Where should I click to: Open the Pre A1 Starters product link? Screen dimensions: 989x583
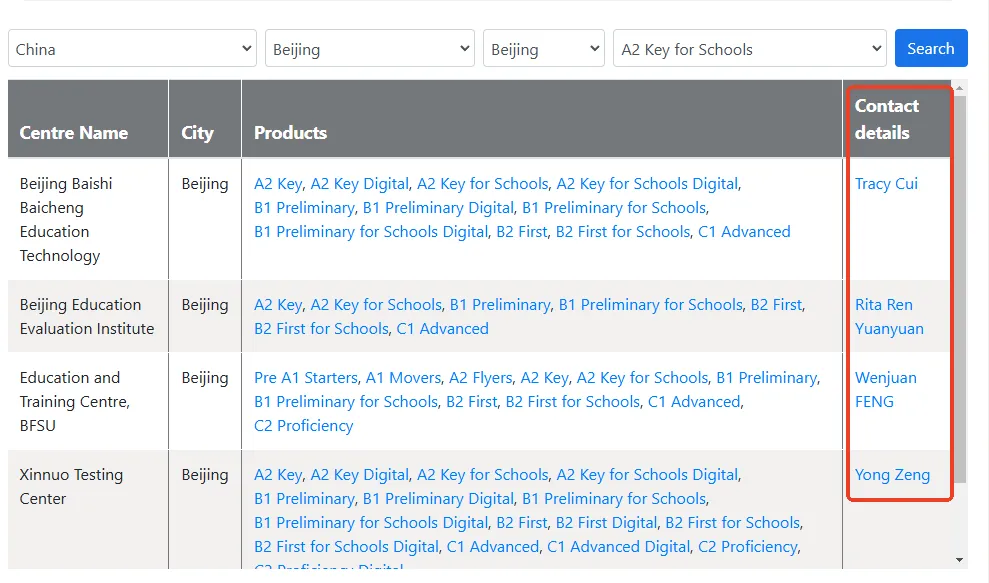click(x=305, y=378)
